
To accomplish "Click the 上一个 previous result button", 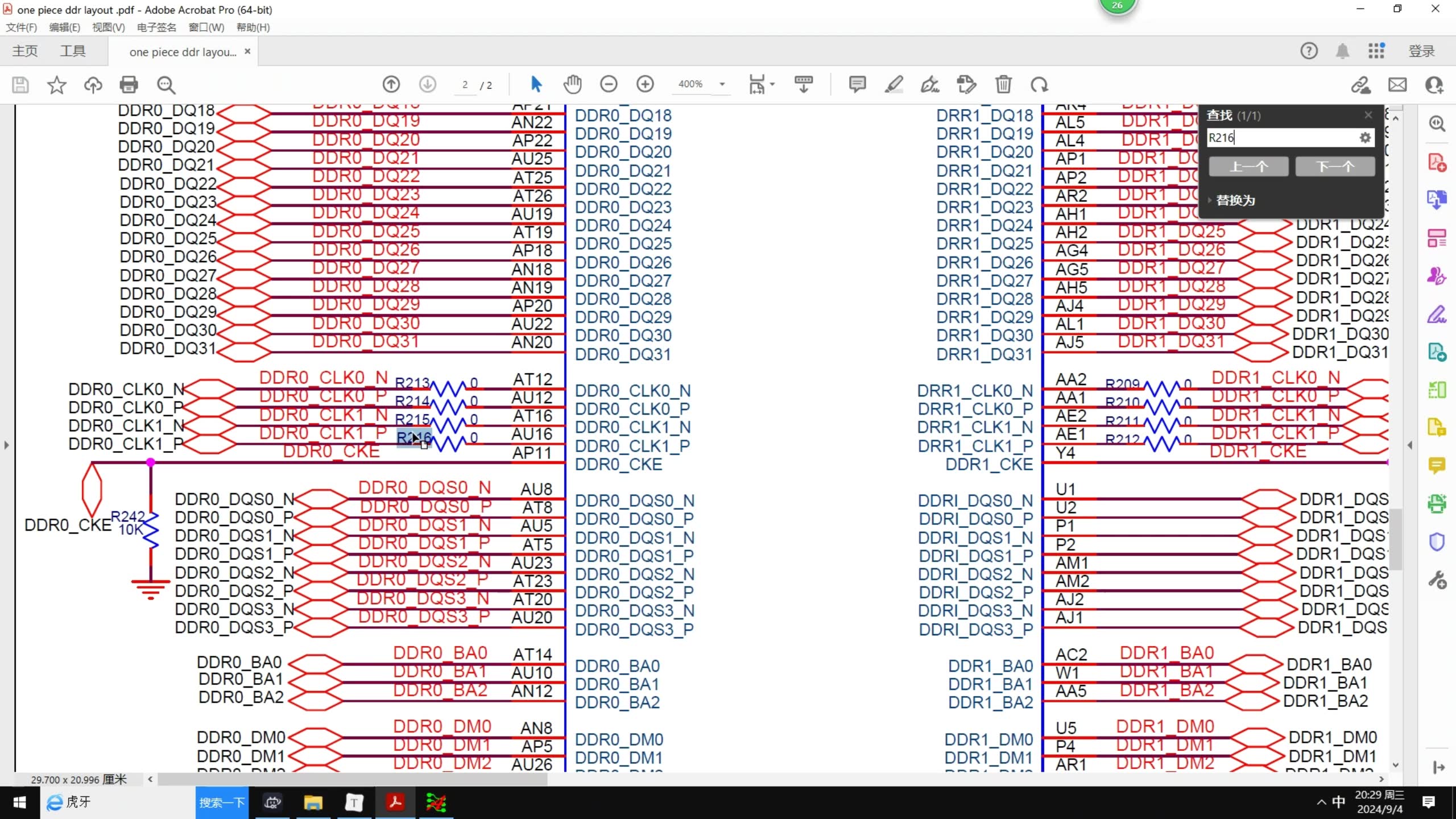I will point(1248,167).
